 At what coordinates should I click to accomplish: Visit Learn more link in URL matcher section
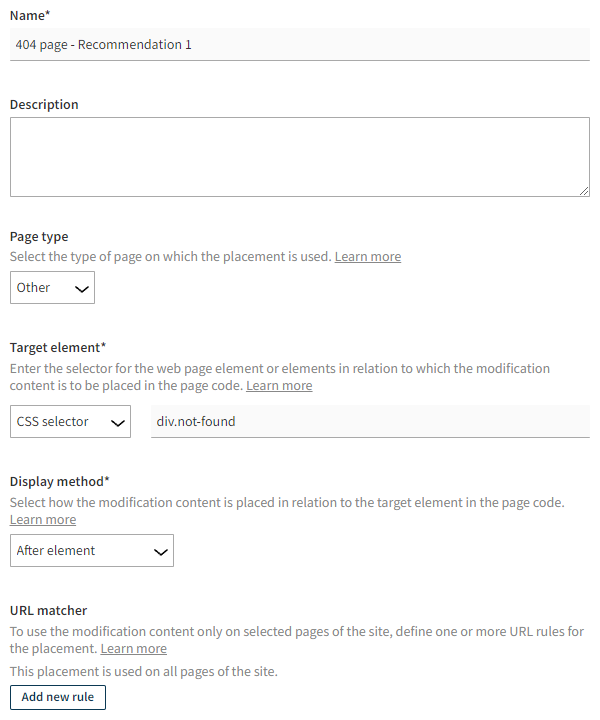[134, 649]
